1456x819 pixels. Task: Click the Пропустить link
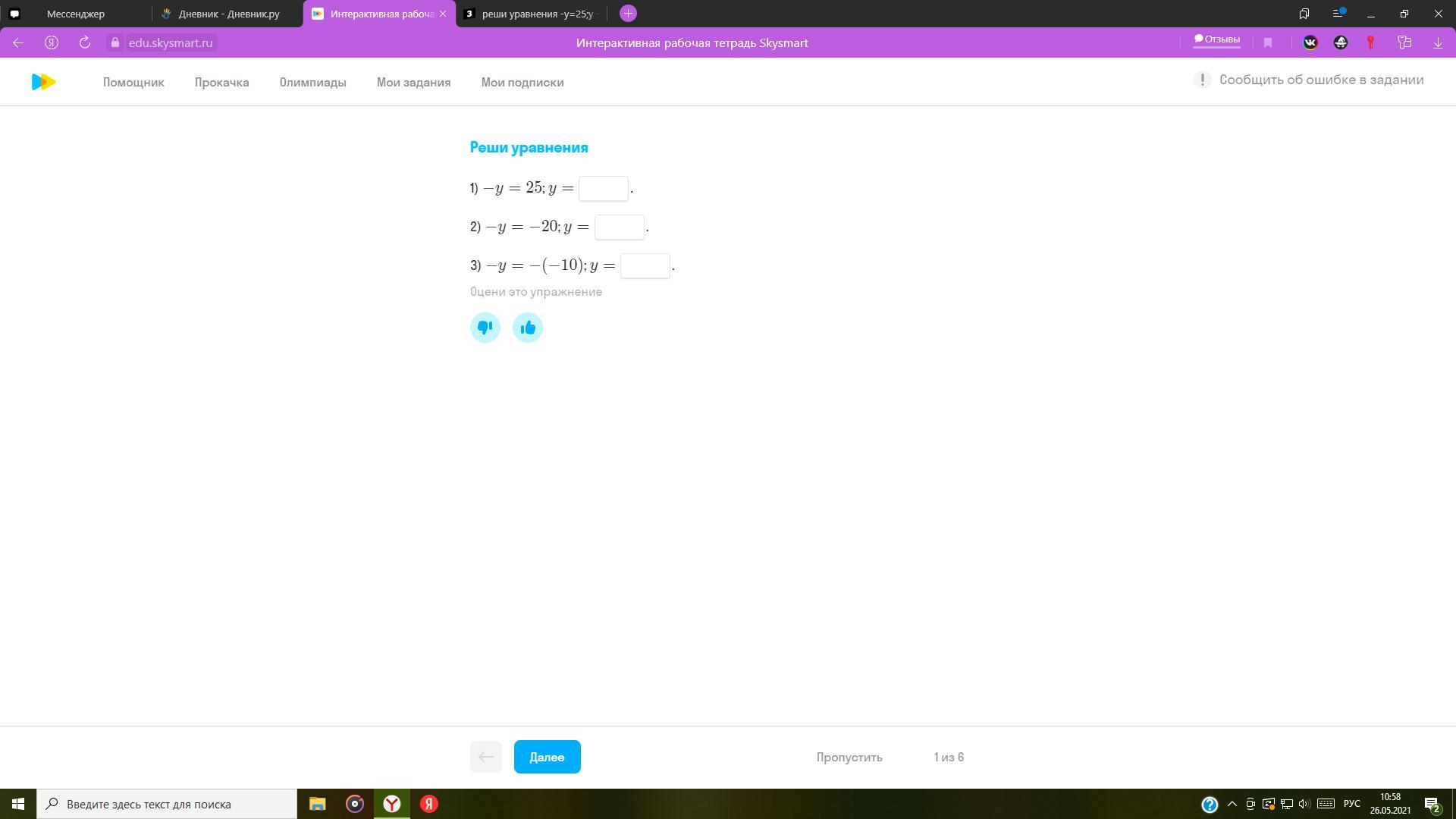pyautogui.click(x=849, y=757)
